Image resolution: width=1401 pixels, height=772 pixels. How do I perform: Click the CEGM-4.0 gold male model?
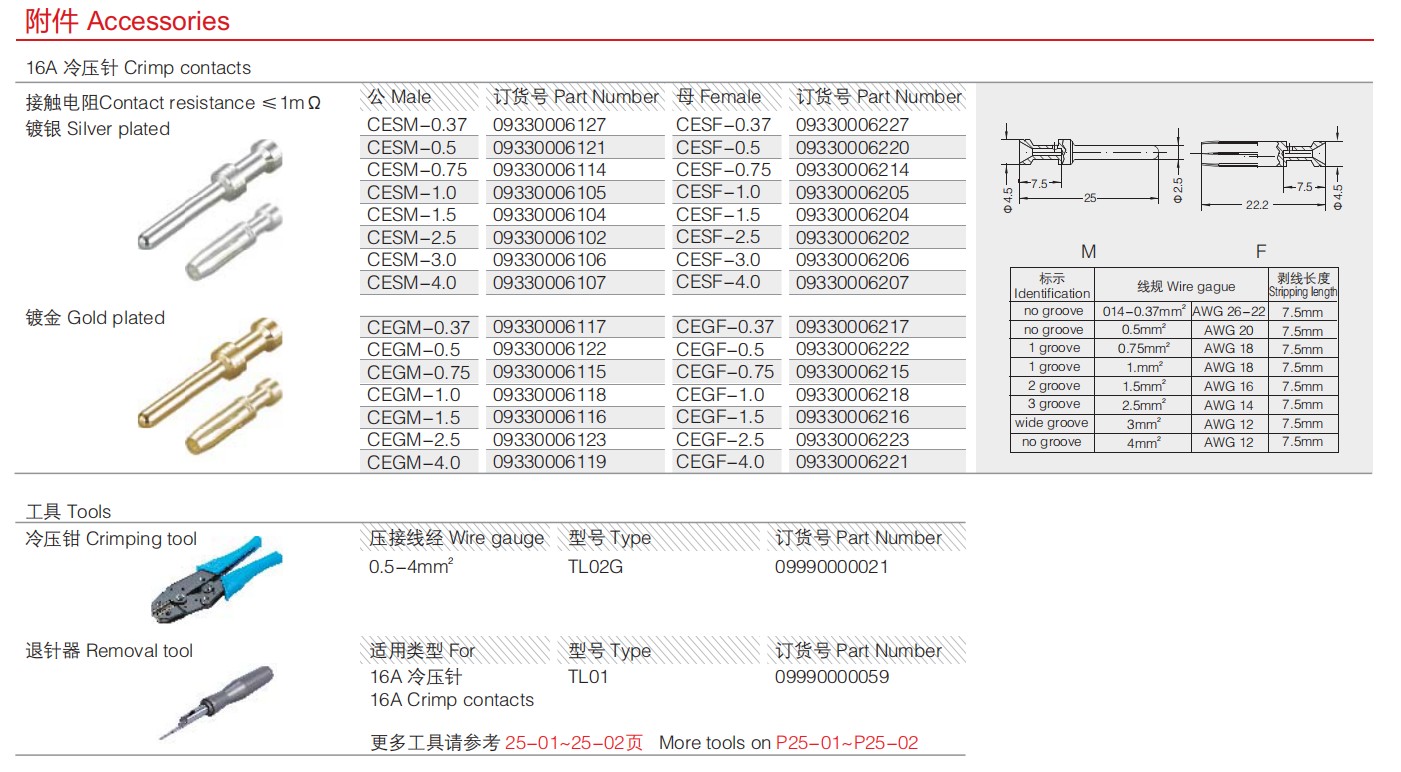[413, 462]
